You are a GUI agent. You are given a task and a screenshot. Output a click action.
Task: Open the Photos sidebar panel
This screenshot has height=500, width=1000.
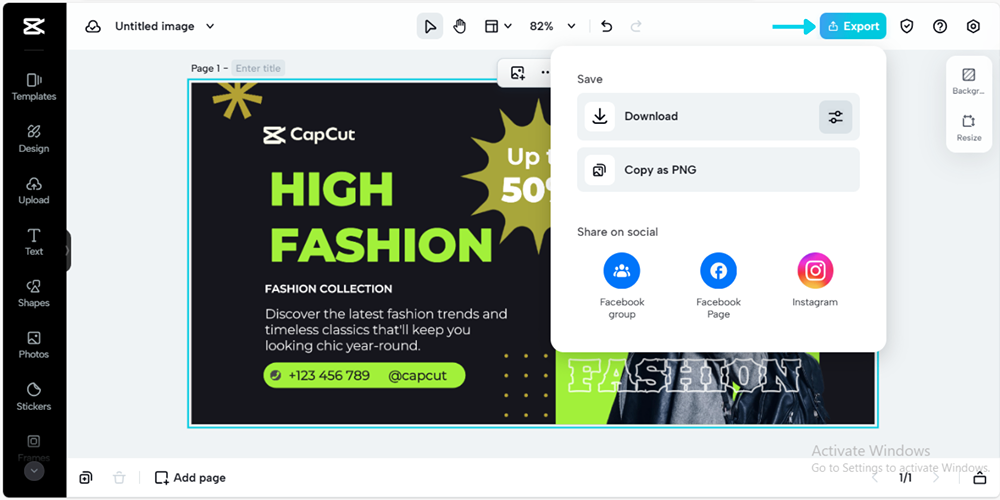point(34,345)
